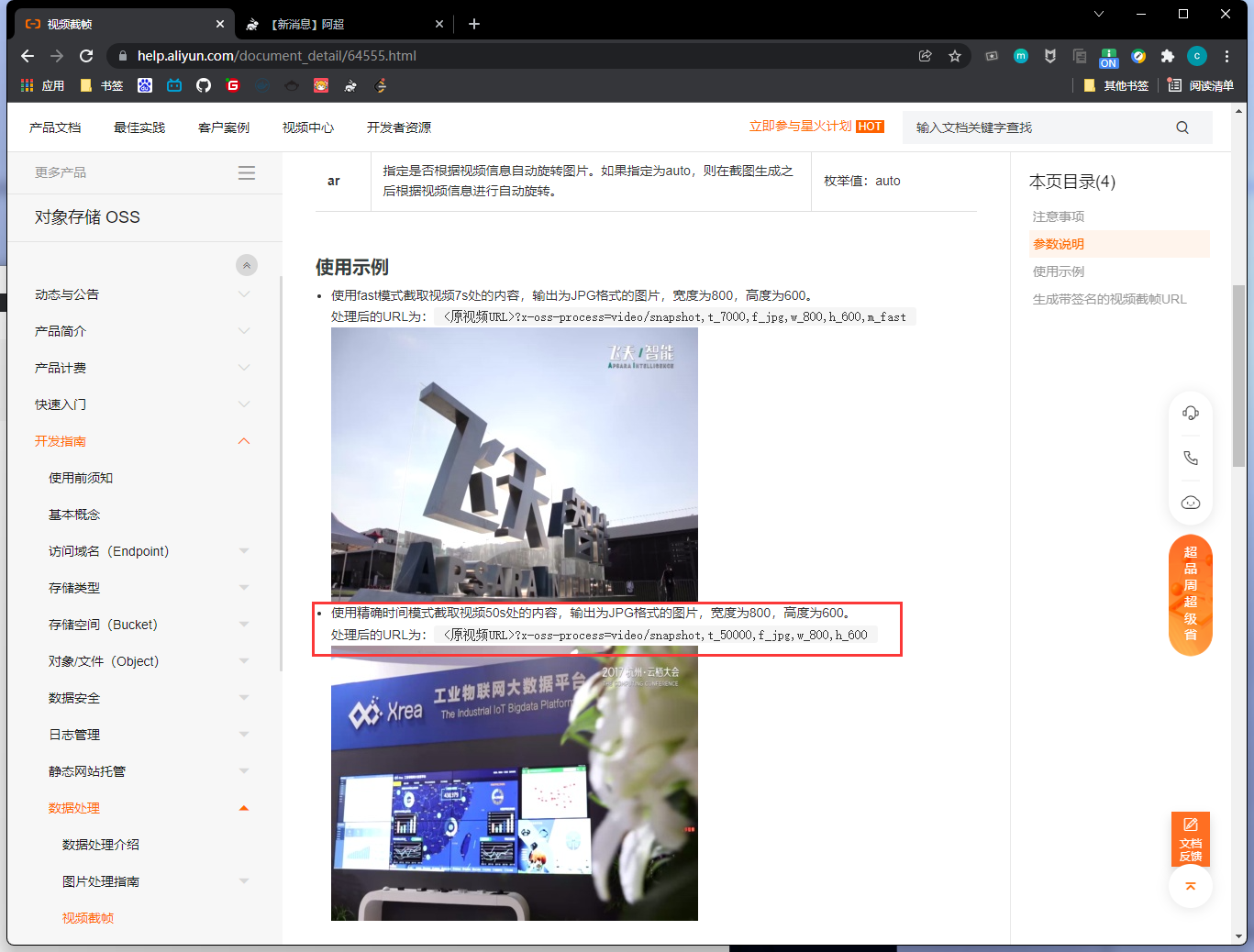Expand the 动态与公告 section
The image size is (1254, 952).
coord(243,294)
